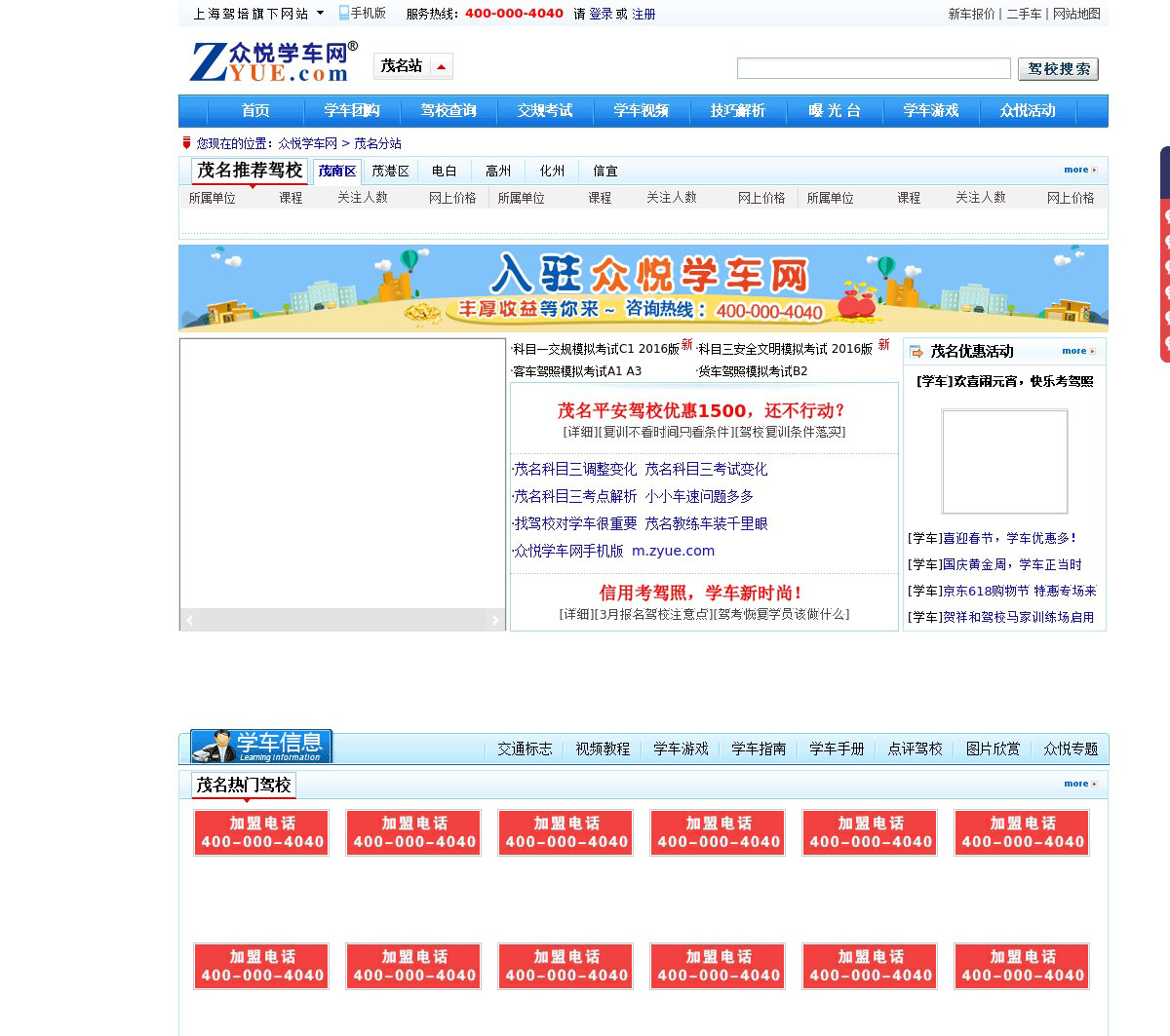Open the 网站地图 sitemap link
The image size is (1170, 1036).
click(x=1076, y=14)
